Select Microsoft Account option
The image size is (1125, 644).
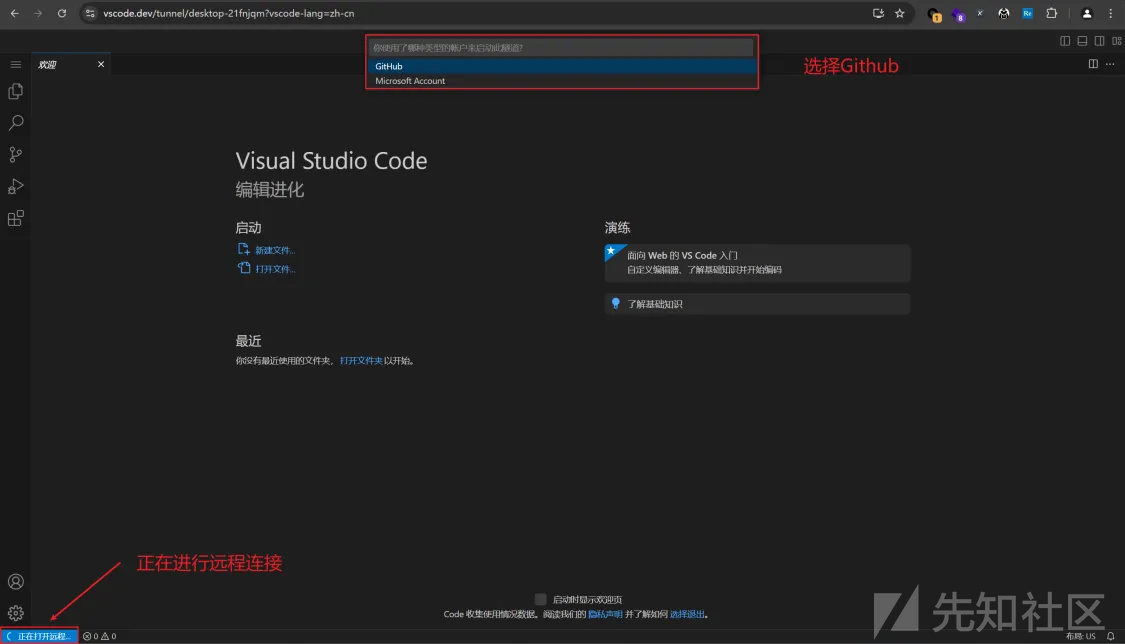point(562,81)
